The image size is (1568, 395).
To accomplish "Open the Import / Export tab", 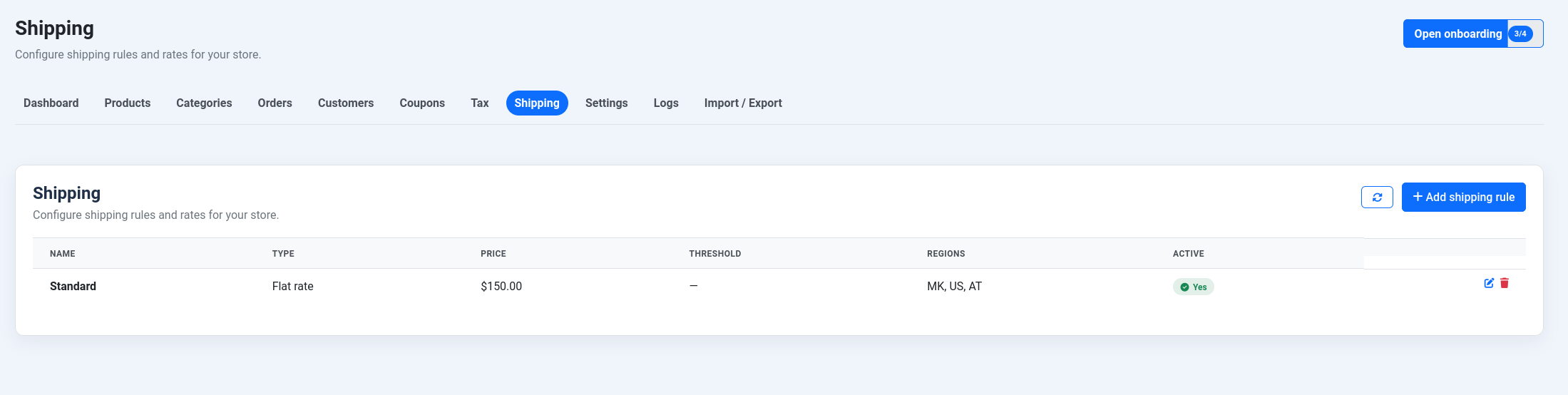I will click(x=743, y=103).
